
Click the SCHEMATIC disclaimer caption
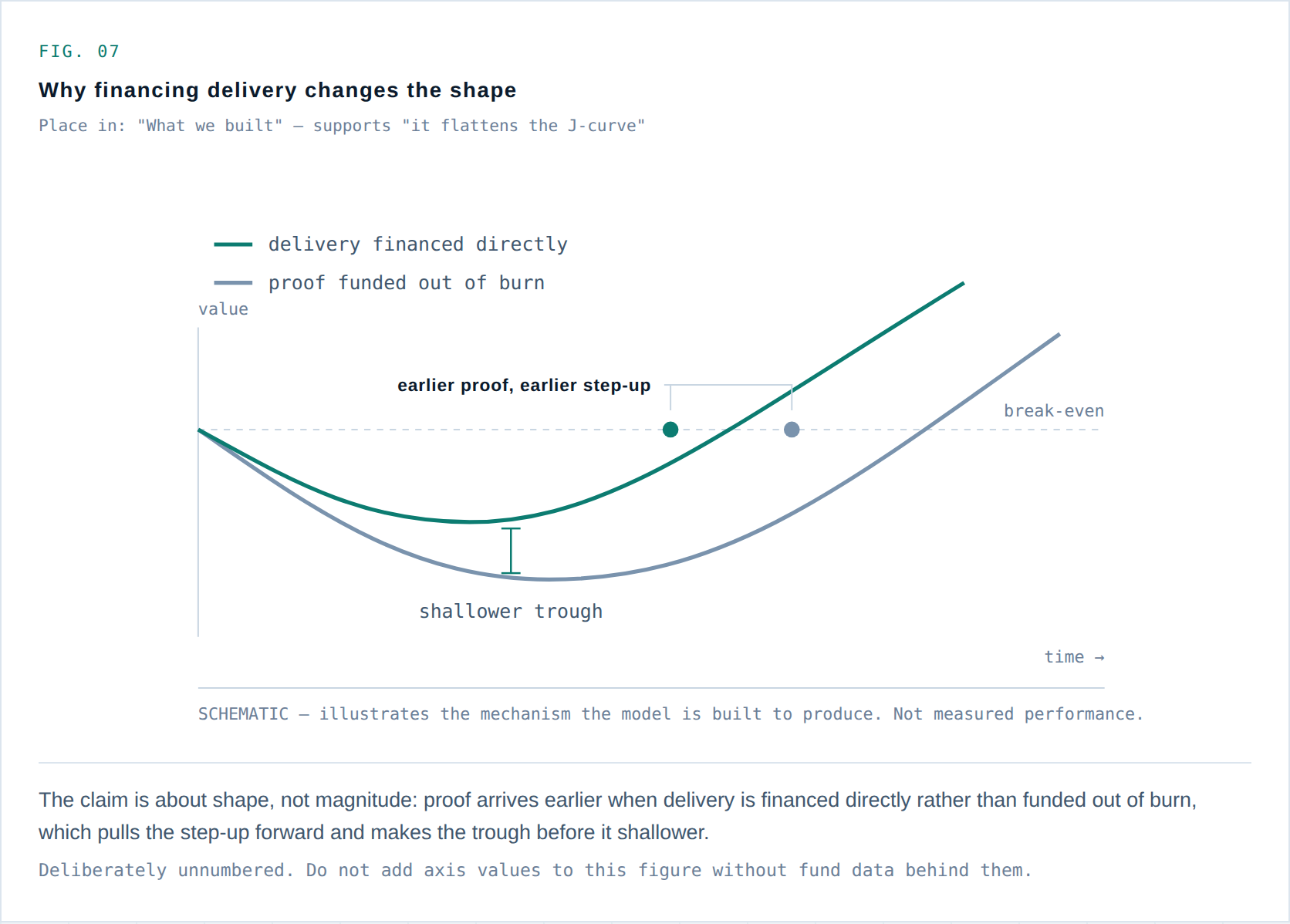click(670, 714)
